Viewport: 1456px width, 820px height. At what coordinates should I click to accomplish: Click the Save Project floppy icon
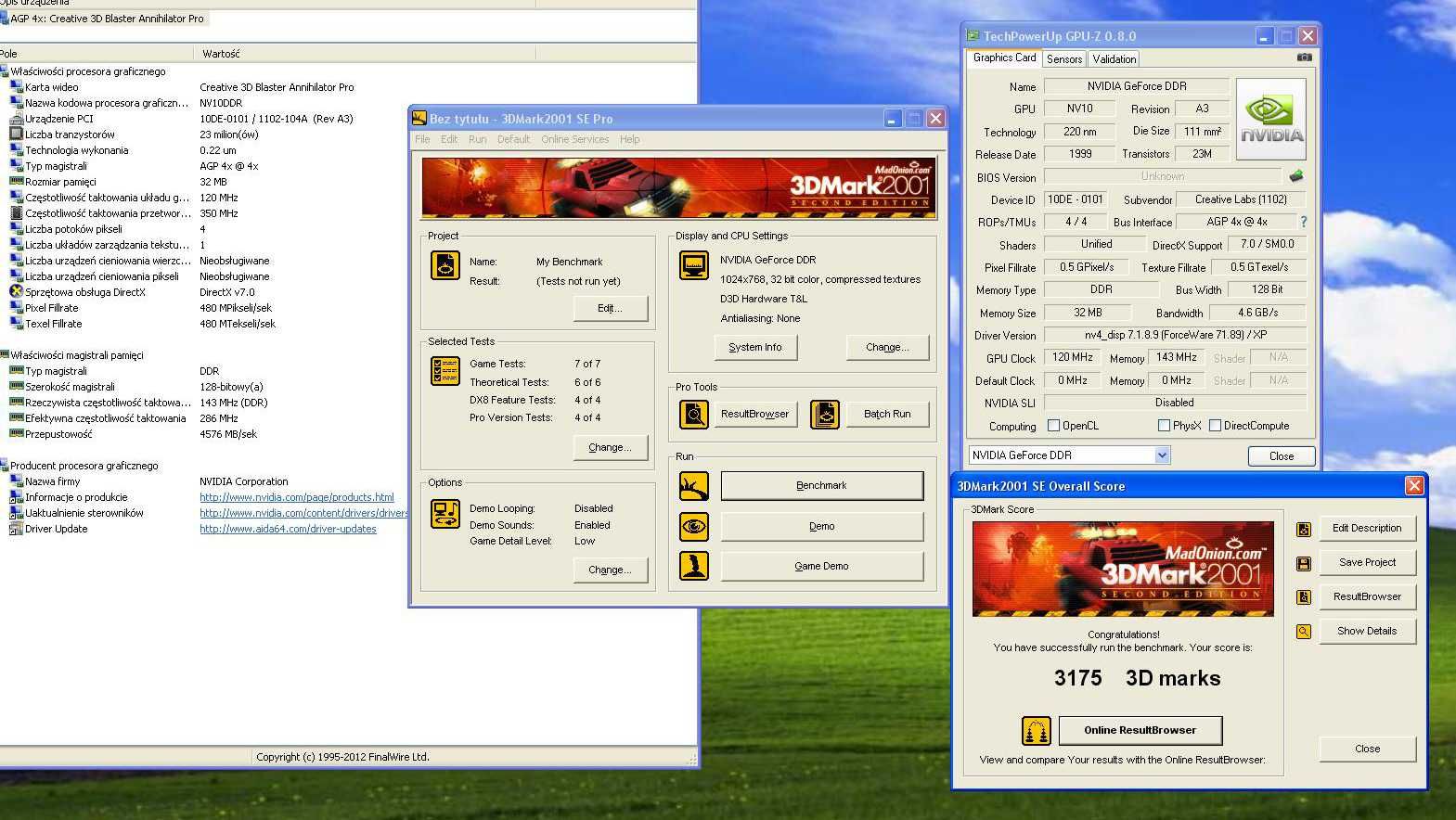1304,563
